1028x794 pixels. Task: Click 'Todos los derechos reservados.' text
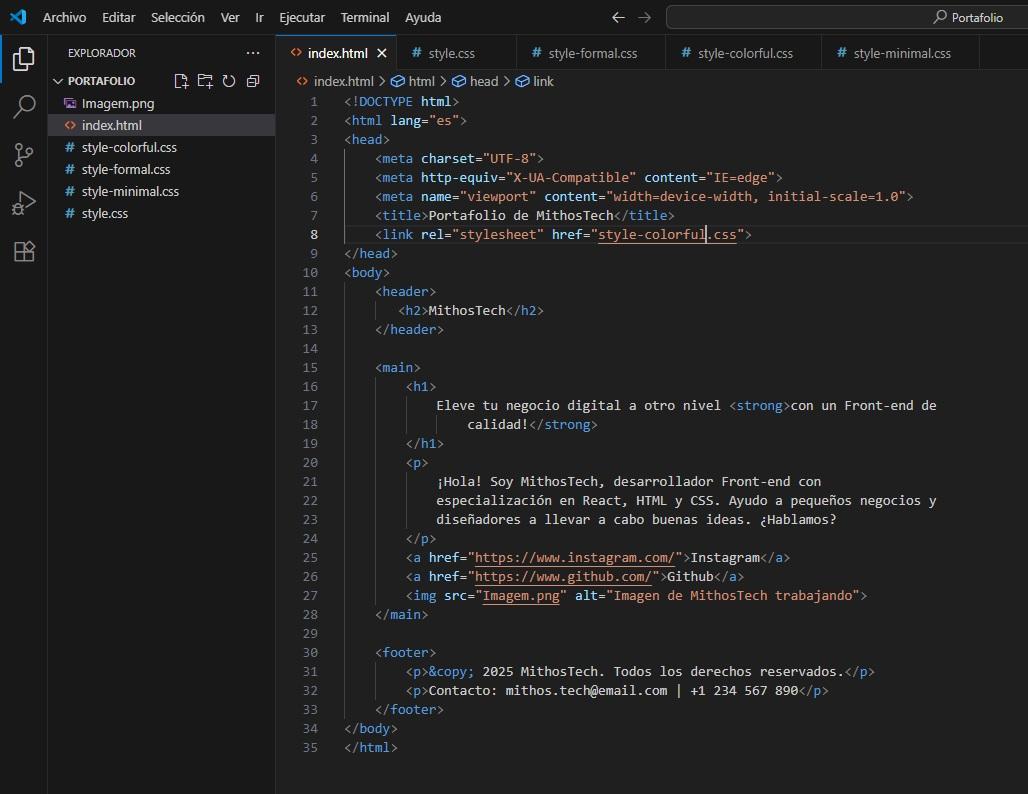(729, 671)
